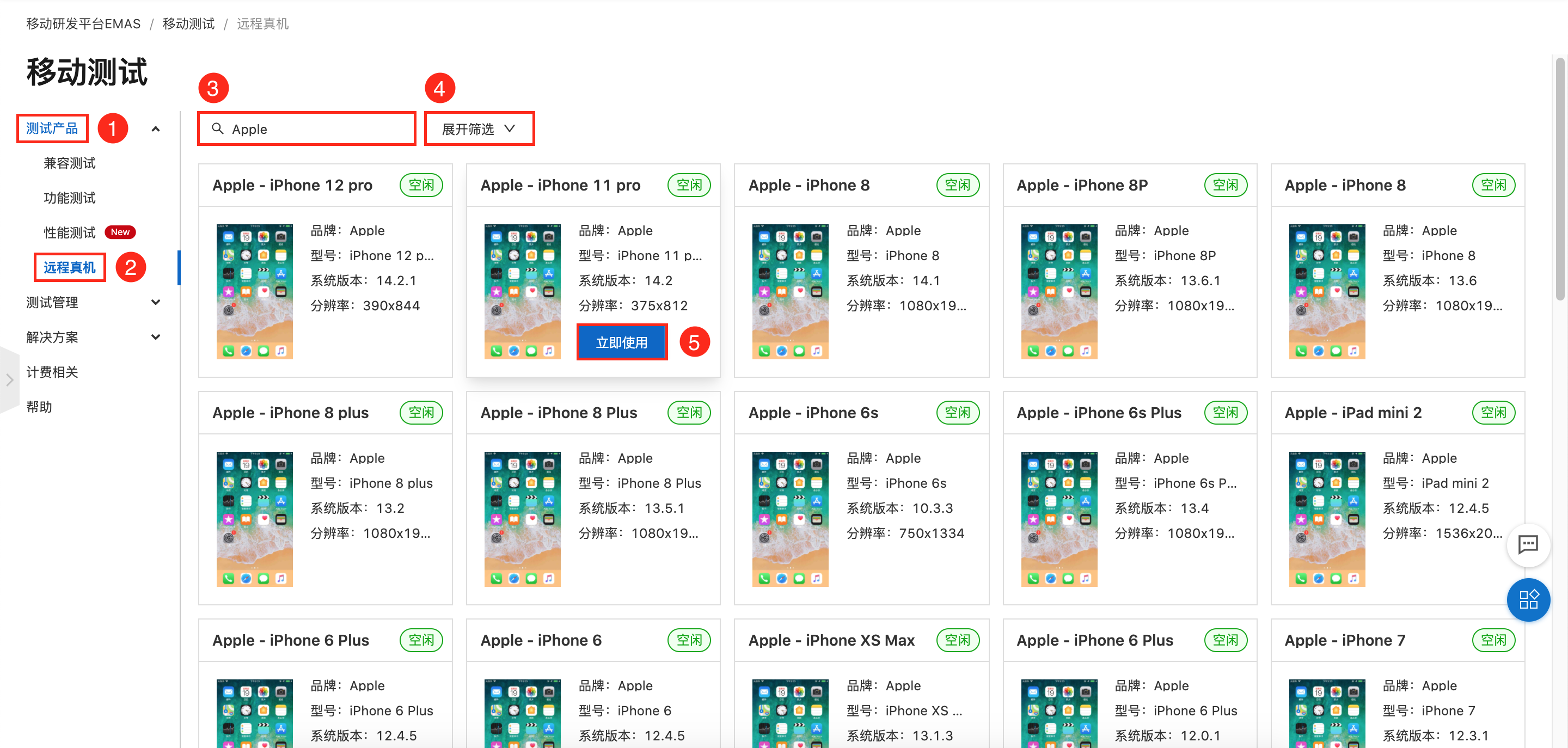1568x748 pixels.
Task: Go to 移动测试 breadcrumb link
Action: click(x=189, y=24)
